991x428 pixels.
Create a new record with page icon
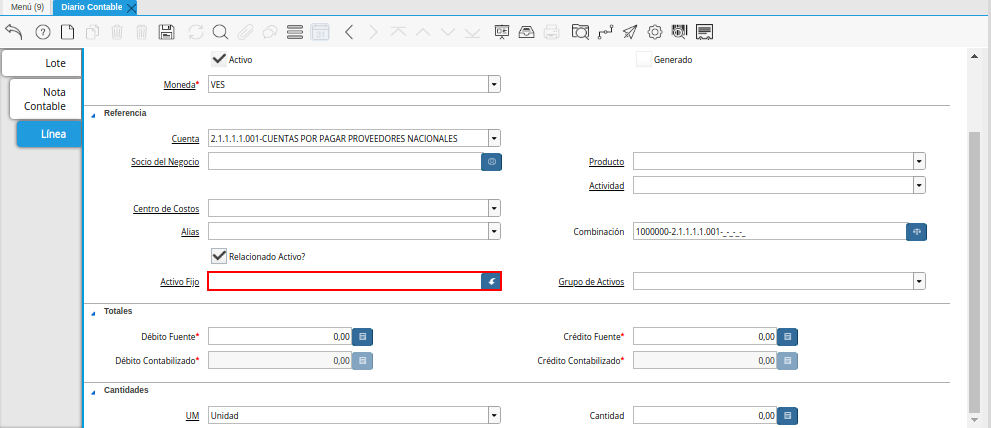(67, 32)
